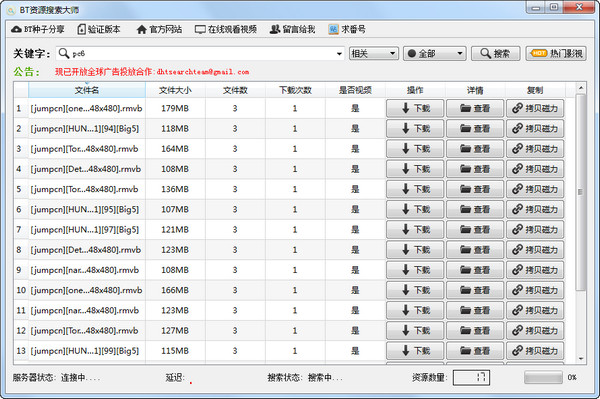This screenshot has width=600, height=399.
Task: Click the 复制 column header
Action: pyautogui.click(x=535, y=90)
